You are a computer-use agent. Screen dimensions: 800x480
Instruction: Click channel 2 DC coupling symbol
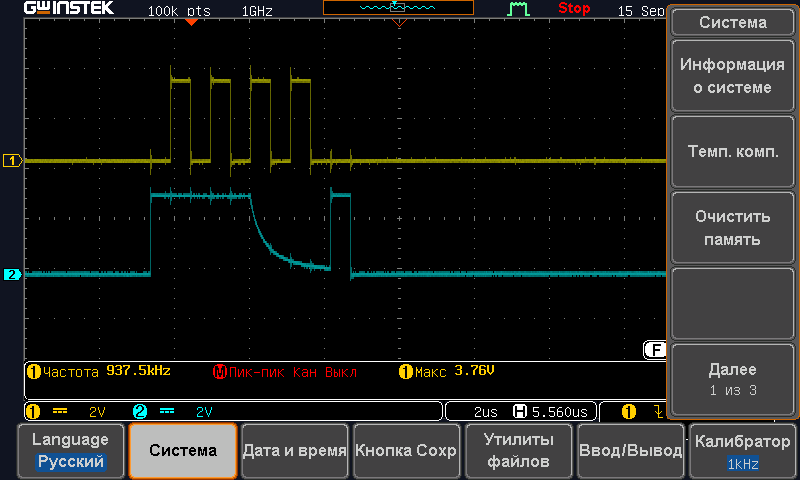[x=167, y=411]
